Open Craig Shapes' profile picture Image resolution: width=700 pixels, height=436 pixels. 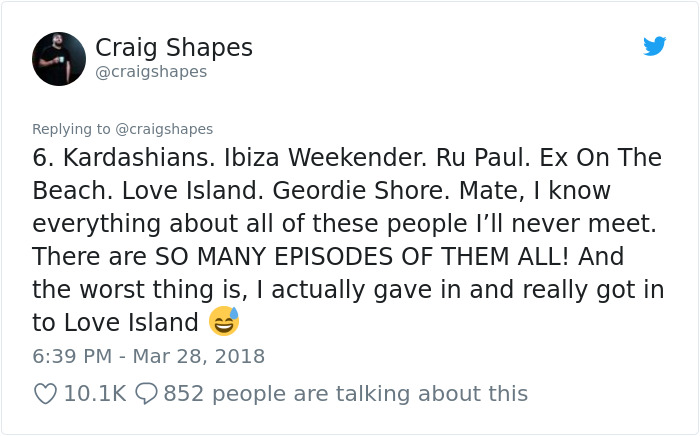(x=59, y=58)
